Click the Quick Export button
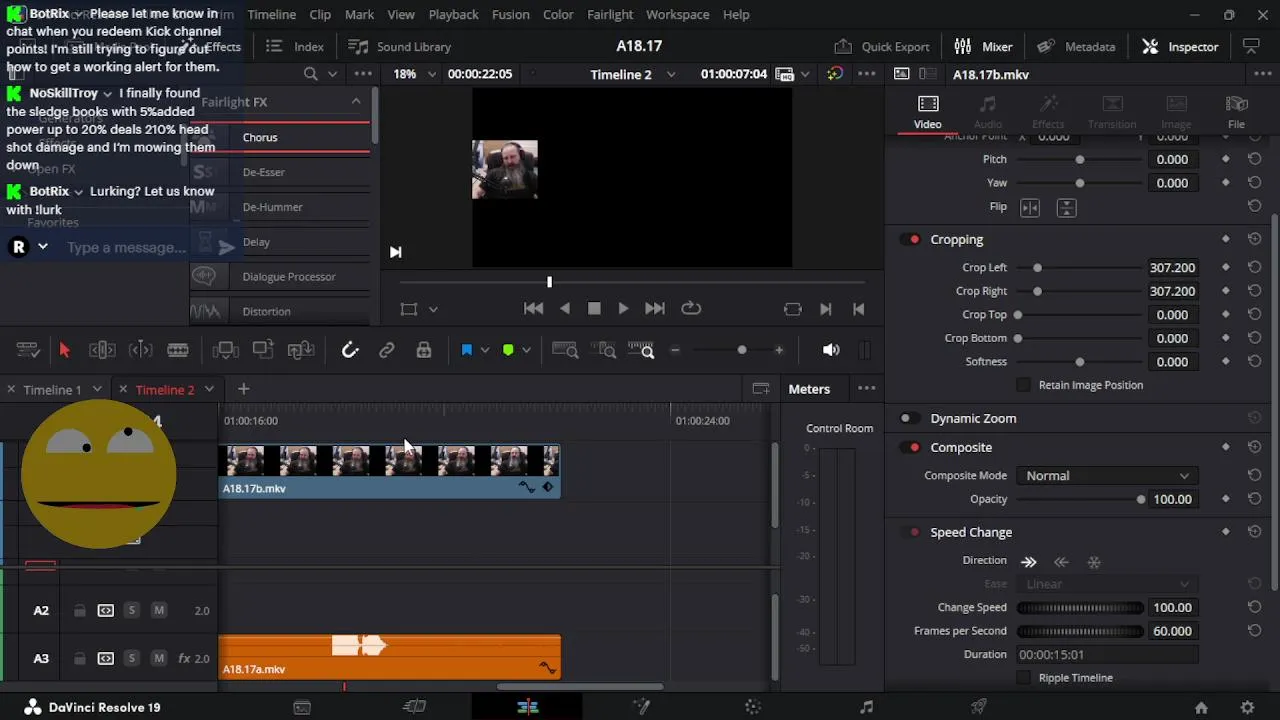 pos(882,46)
